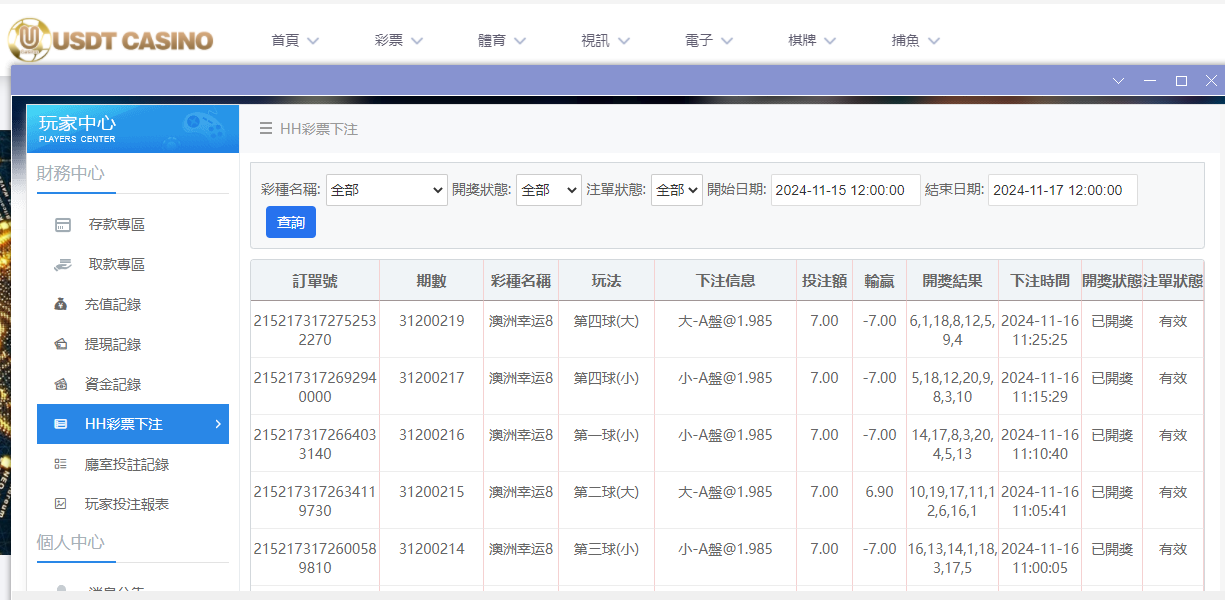Open the 注單狀態 dropdown
The width and height of the screenshot is (1225, 600).
(x=676, y=189)
